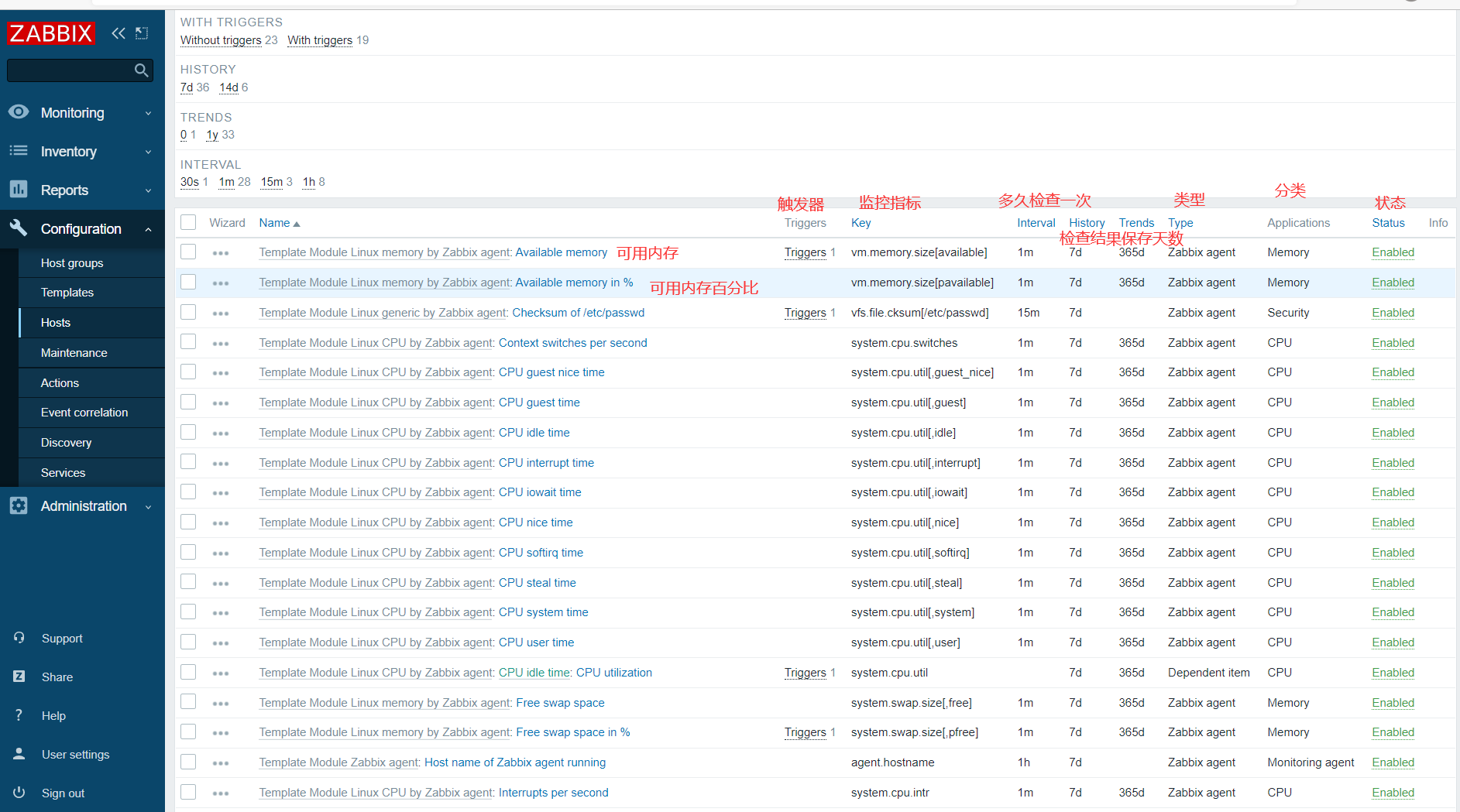Check the Host name of Zabbix agent checkbox

tap(188, 762)
